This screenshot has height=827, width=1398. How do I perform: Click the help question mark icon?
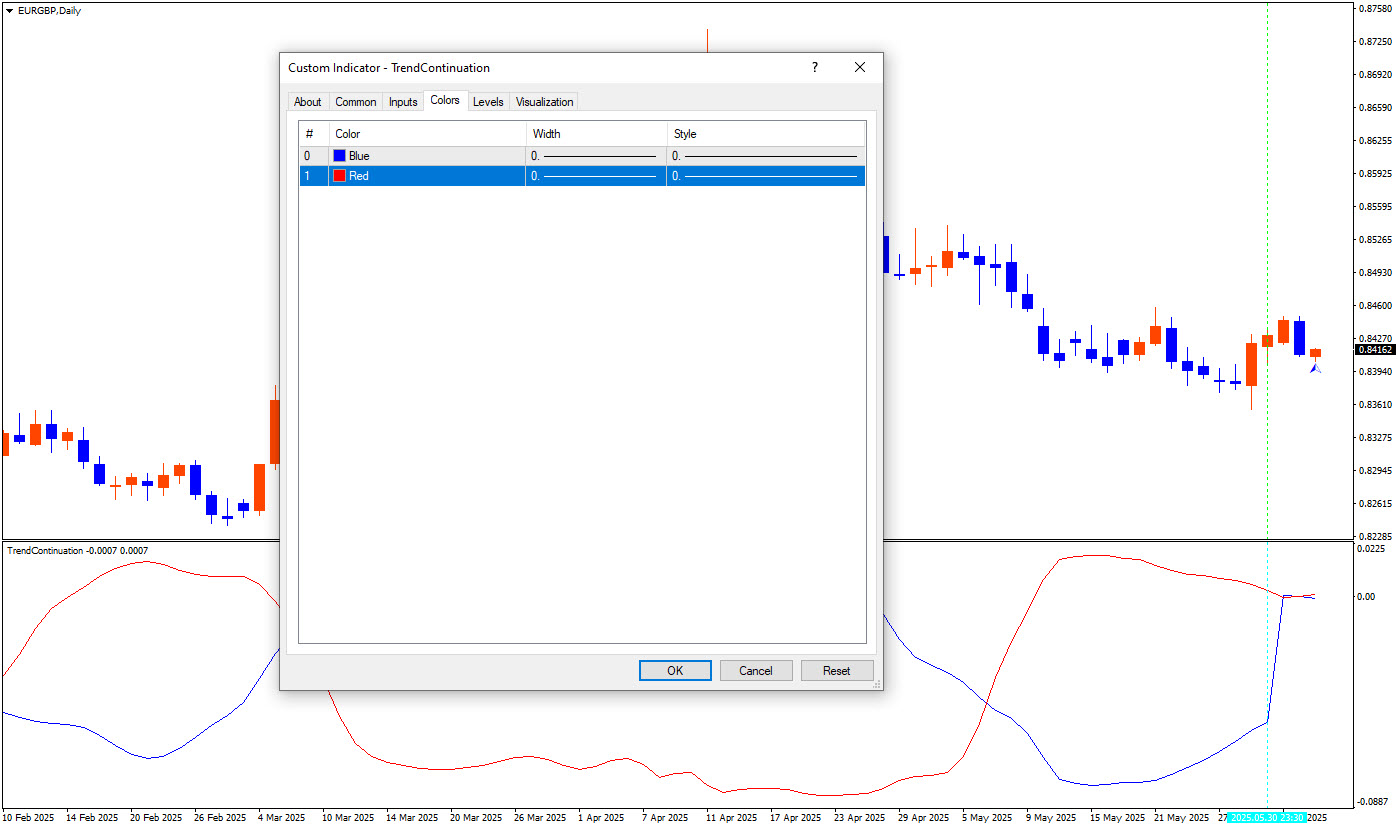[x=814, y=68]
